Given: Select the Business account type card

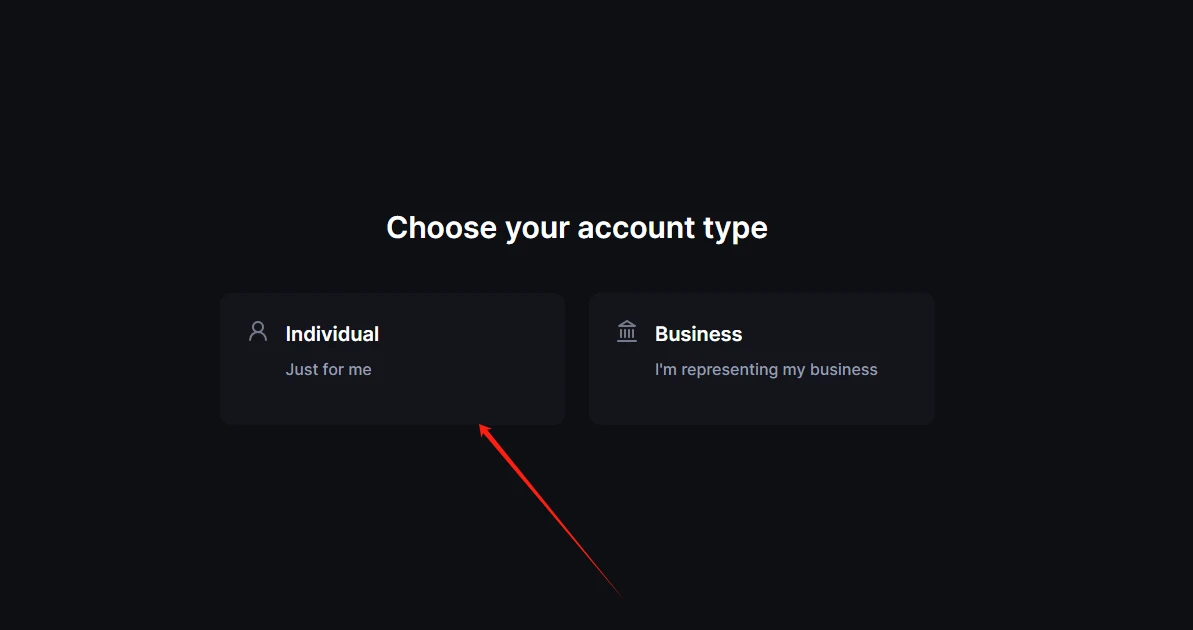Looking at the screenshot, I should point(761,358).
